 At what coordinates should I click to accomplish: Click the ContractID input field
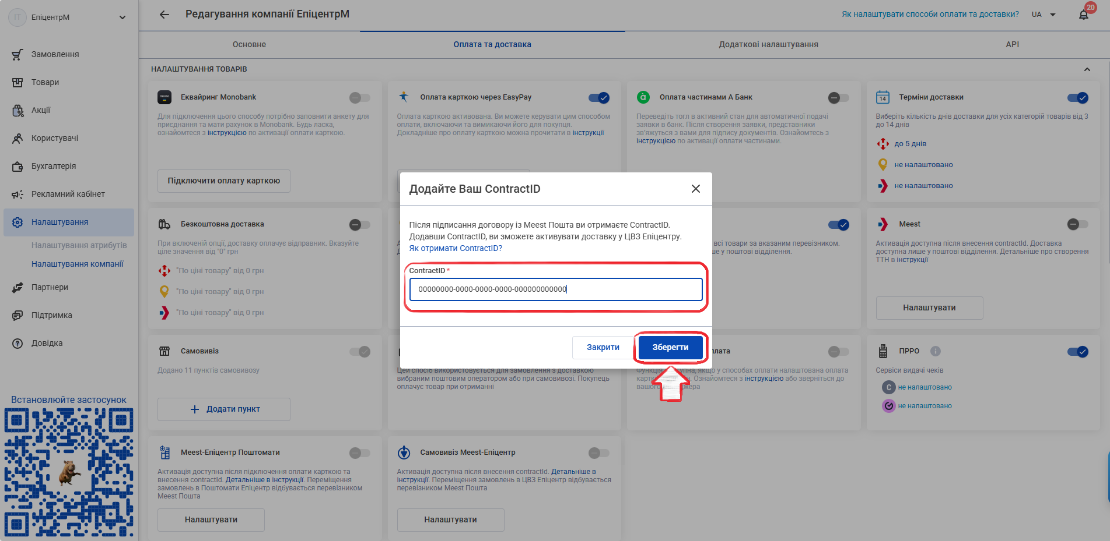click(x=556, y=289)
